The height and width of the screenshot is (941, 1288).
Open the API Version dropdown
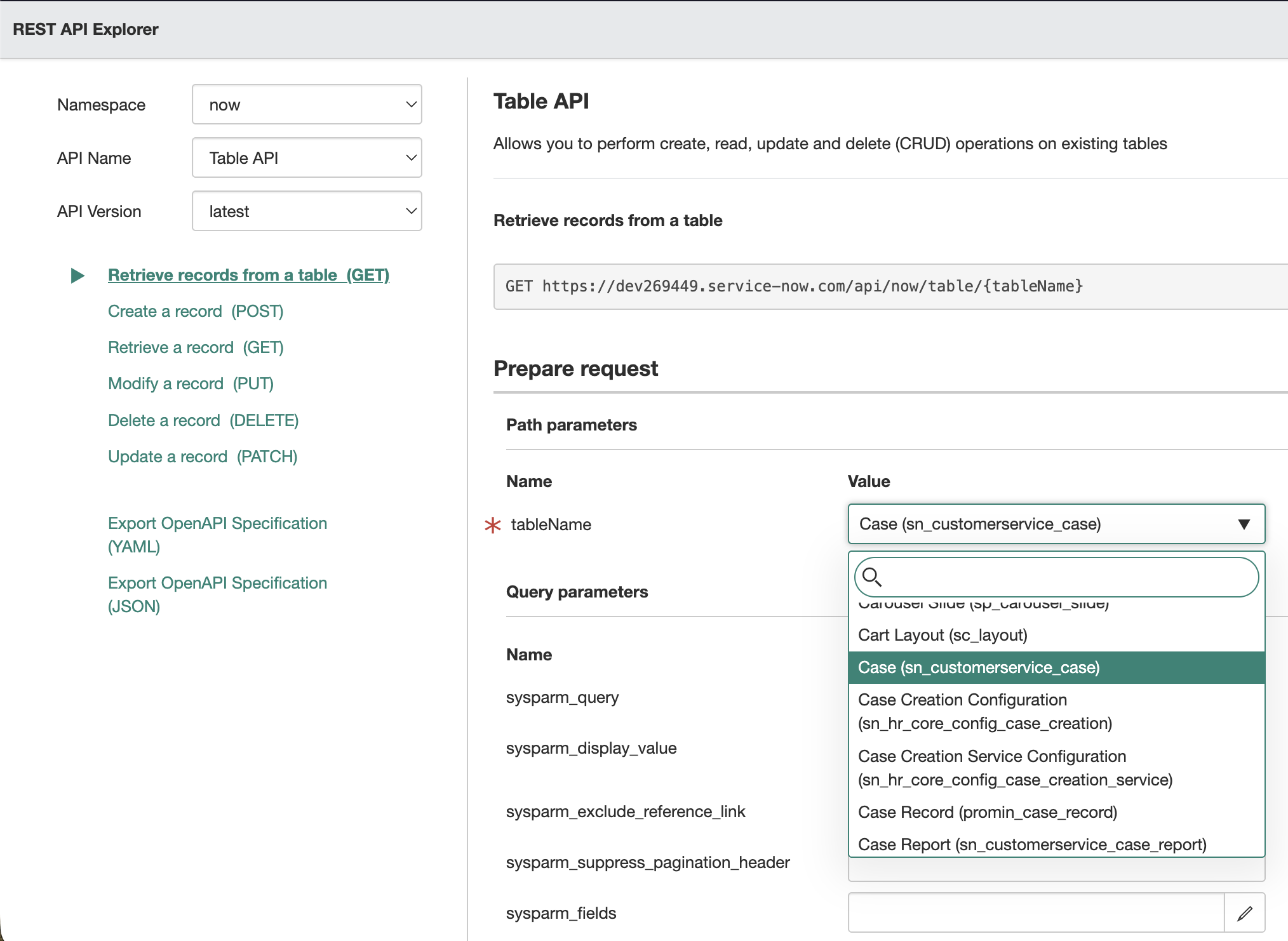point(307,211)
